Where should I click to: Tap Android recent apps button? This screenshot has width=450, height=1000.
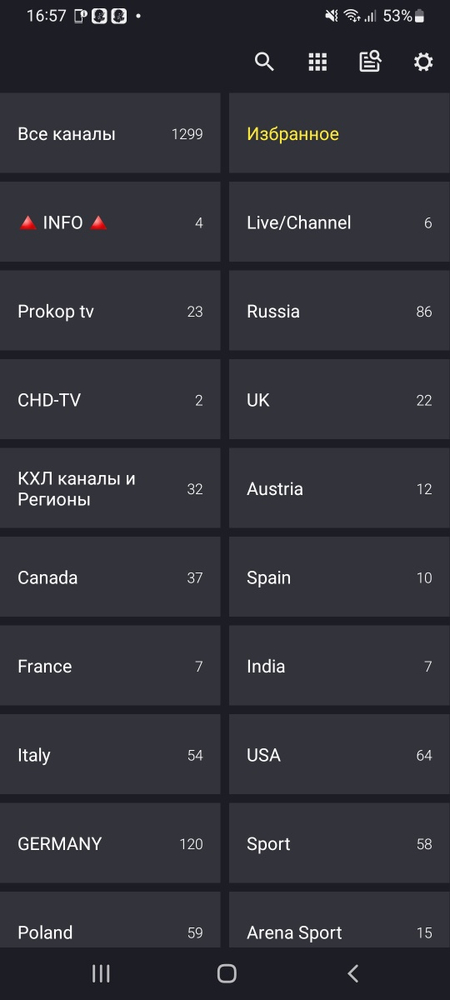(x=101, y=973)
